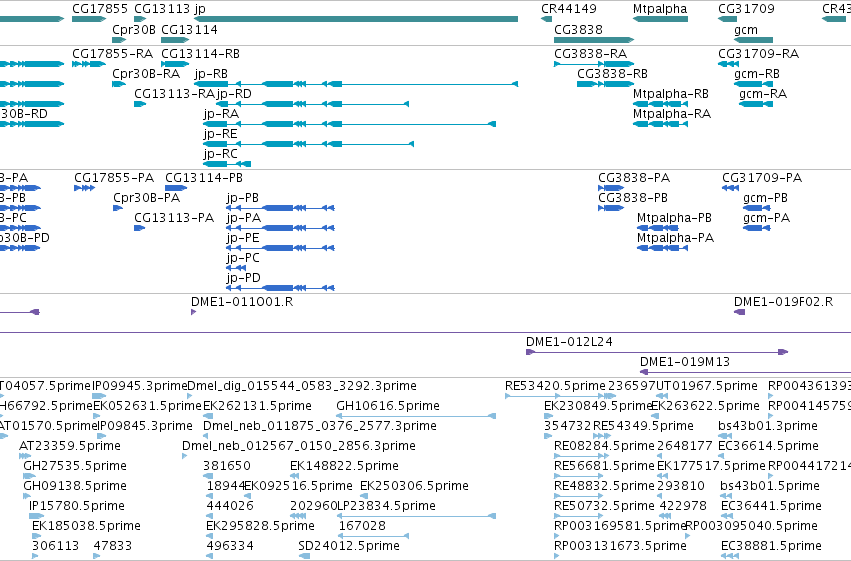
Task: Select the CG31709 gene label
Action: coord(746,9)
